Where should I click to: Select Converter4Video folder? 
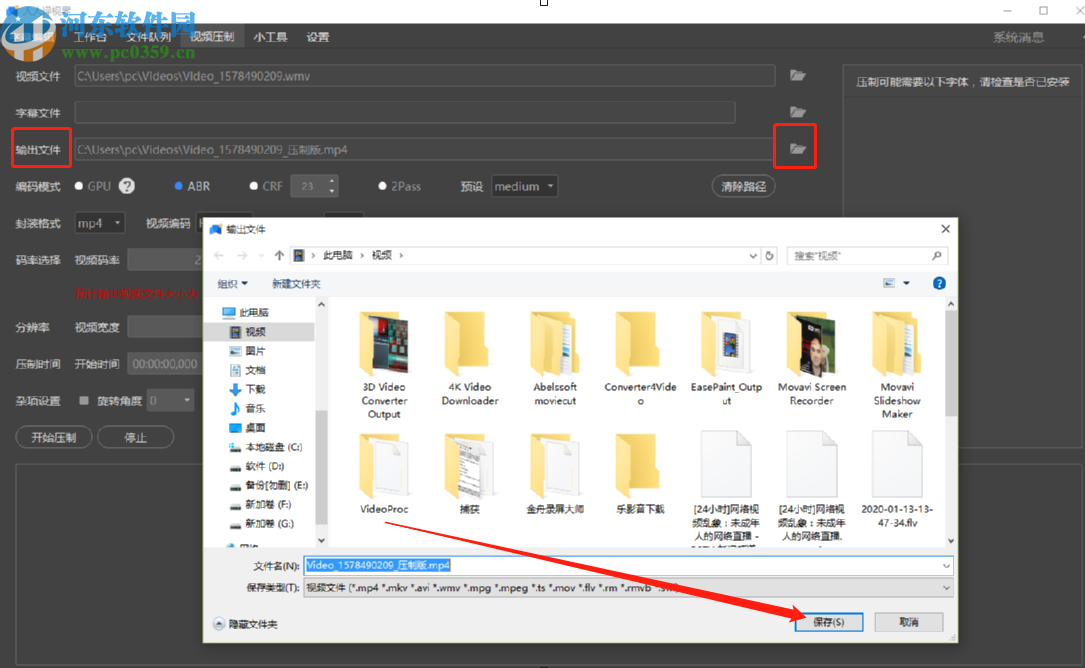pos(640,359)
